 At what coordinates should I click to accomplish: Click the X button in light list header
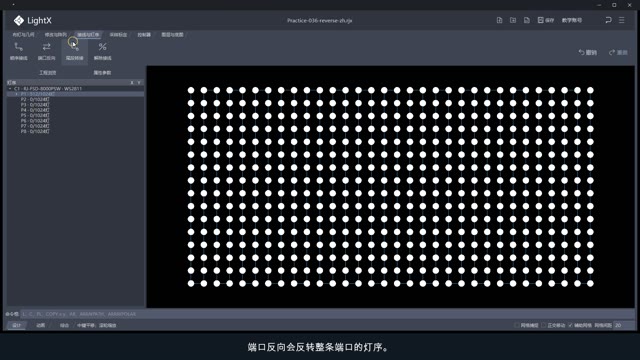(x=132, y=82)
